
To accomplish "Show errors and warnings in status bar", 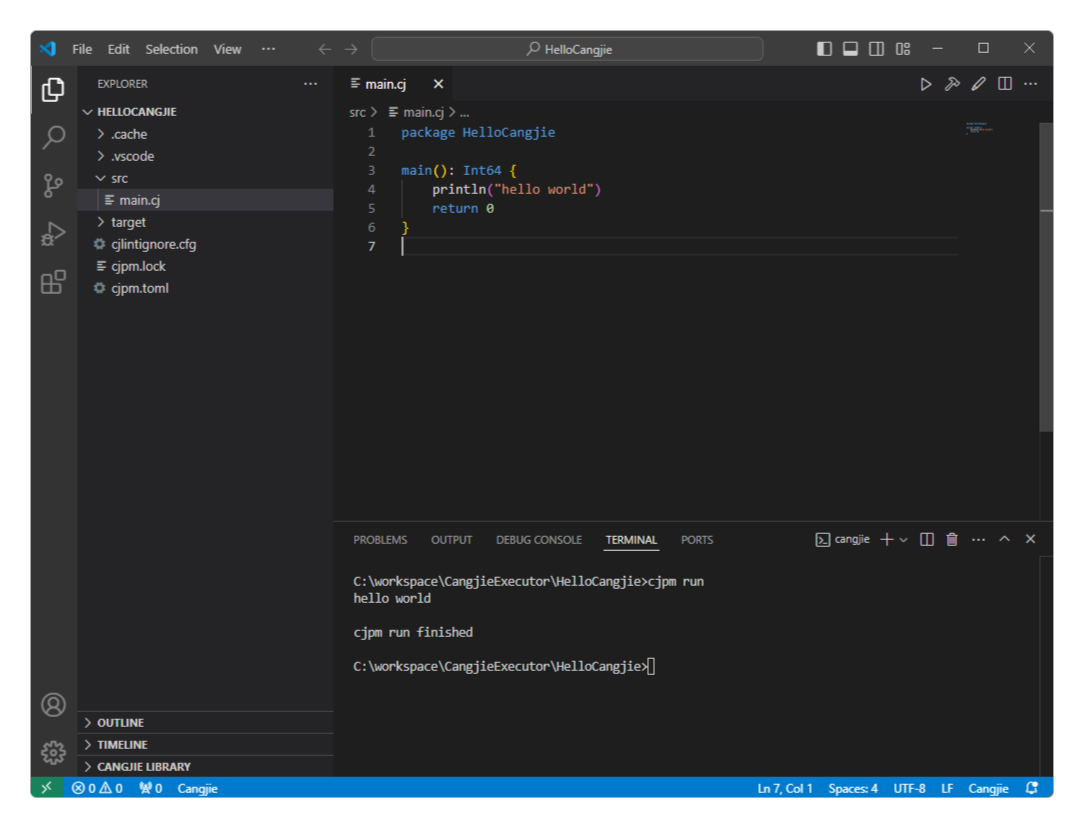I will pyautogui.click(x=97, y=788).
